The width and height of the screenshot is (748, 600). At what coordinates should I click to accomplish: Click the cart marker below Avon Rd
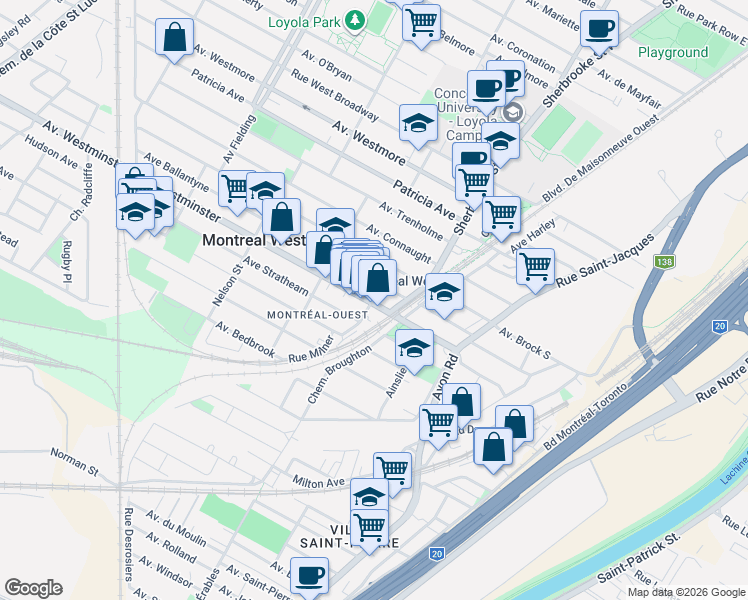point(438,424)
